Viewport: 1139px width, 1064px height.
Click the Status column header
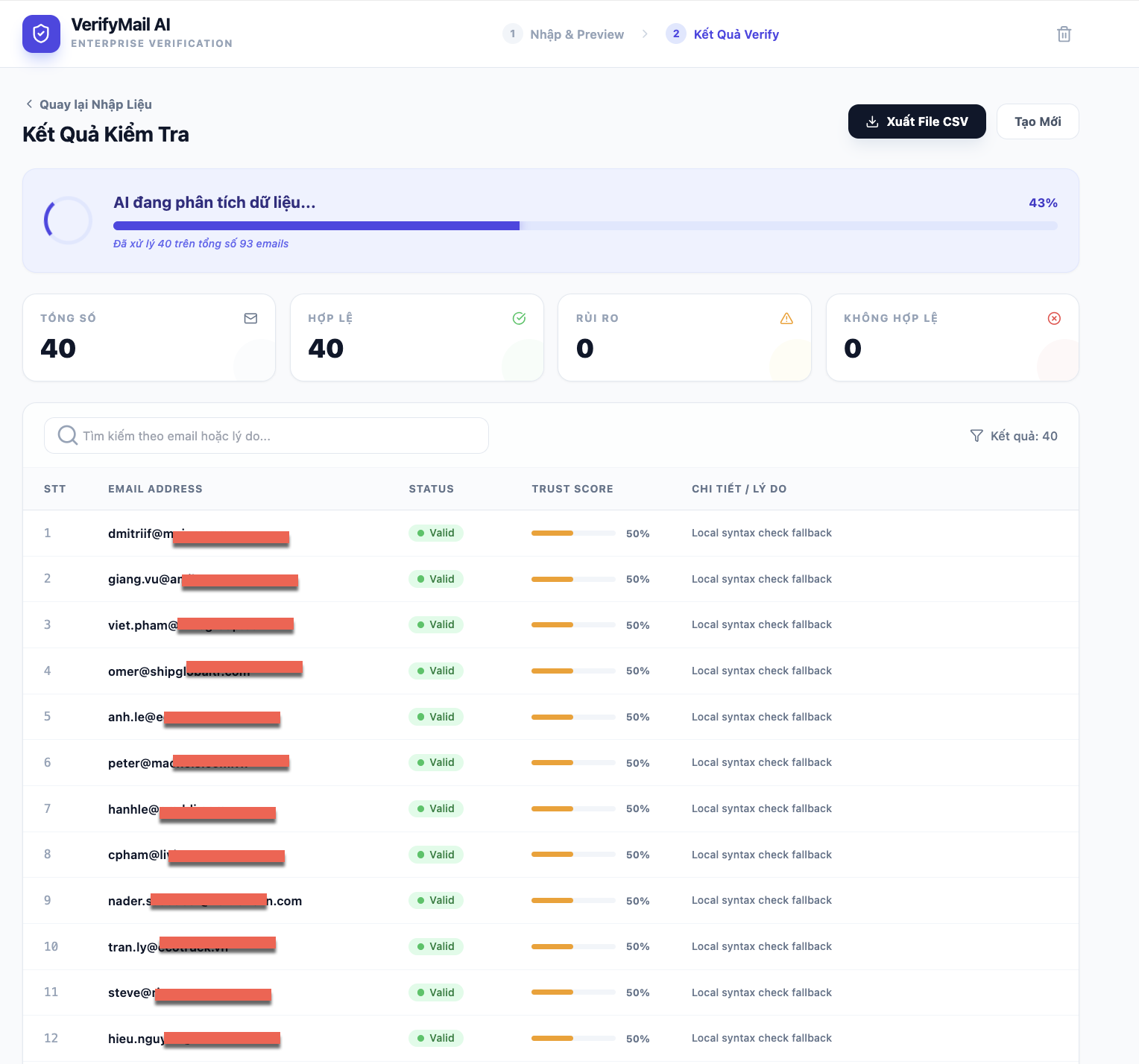(431, 489)
